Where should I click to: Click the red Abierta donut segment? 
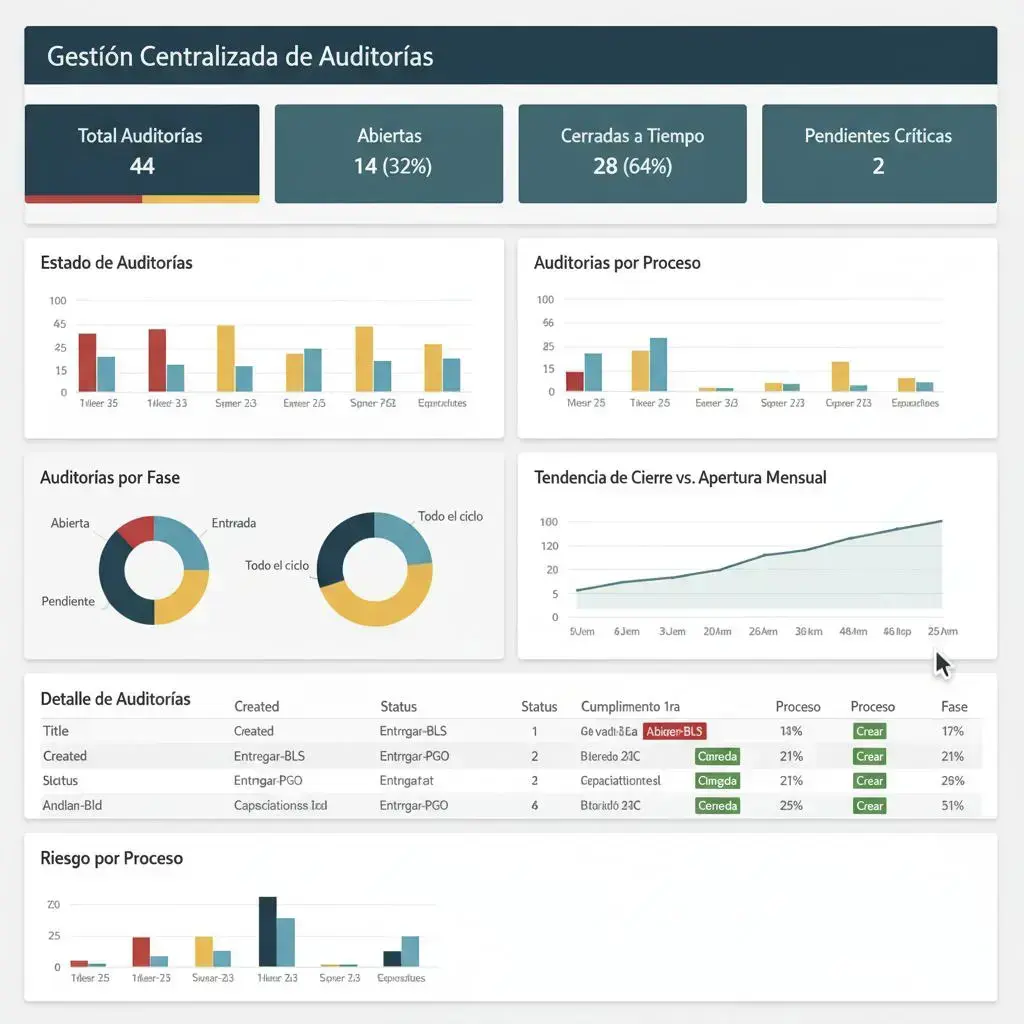136,530
